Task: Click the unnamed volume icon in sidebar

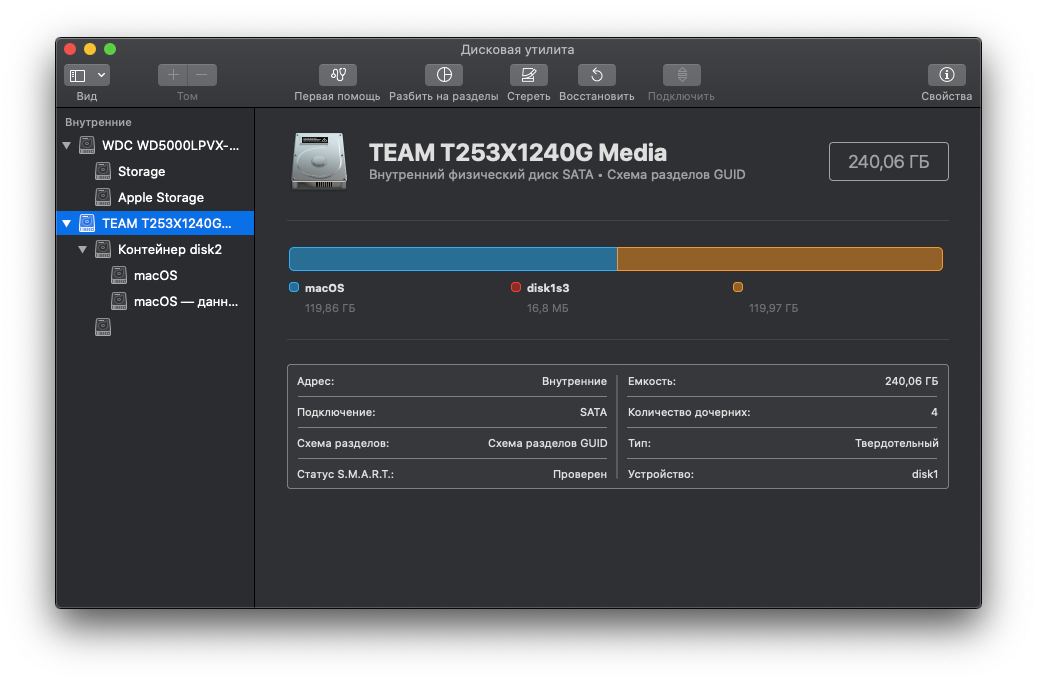Action: click(103, 327)
